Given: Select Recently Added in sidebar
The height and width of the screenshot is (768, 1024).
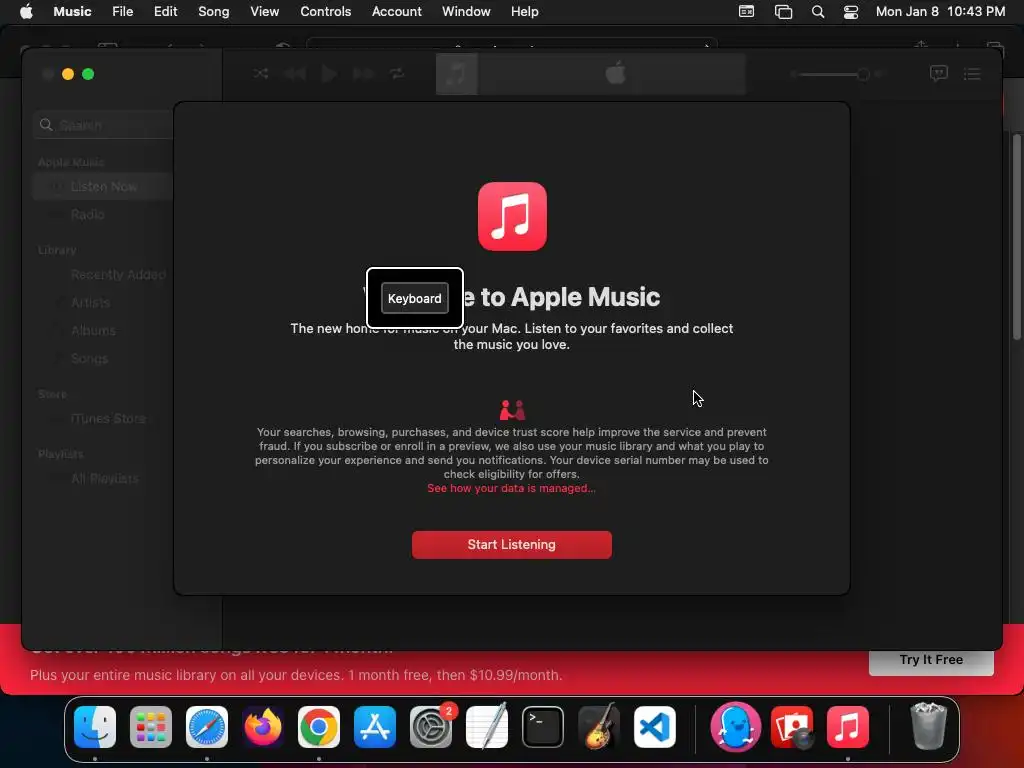Looking at the screenshot, I should tap(118, 275).
